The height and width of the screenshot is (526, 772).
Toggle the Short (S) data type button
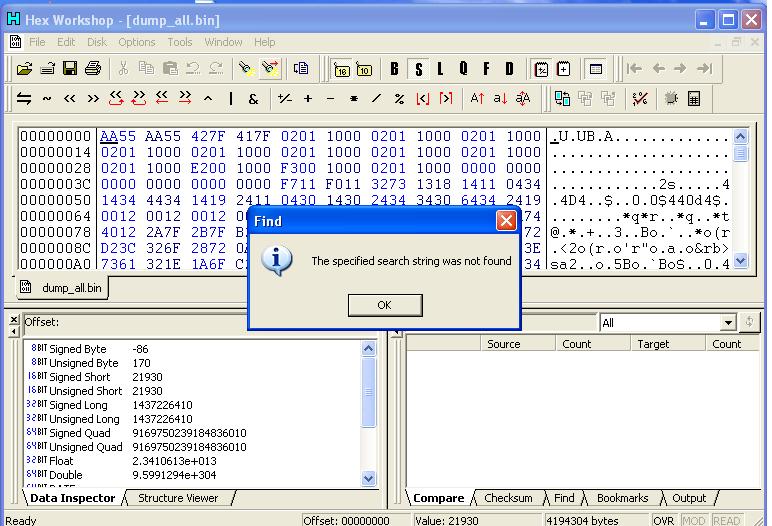click(418, 69)
